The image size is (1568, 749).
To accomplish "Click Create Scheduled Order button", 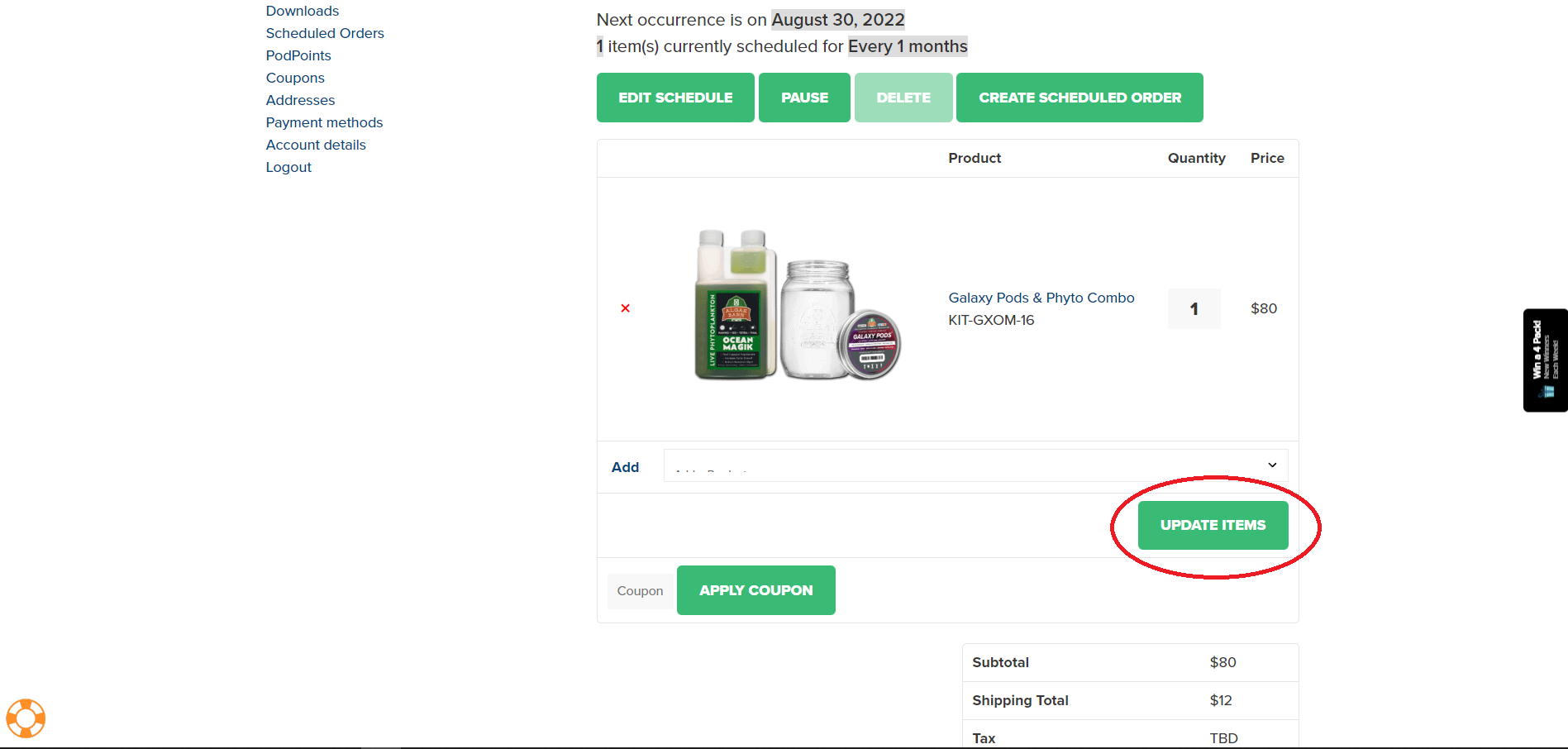I will pyautogui.click(x=1079, y=98).
